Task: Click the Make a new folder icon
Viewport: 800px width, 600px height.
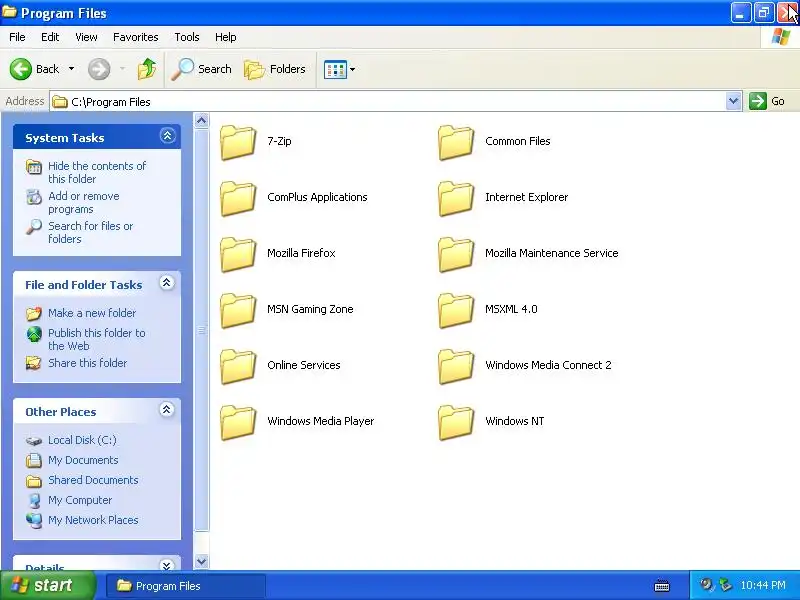Action: coord(34,313)
